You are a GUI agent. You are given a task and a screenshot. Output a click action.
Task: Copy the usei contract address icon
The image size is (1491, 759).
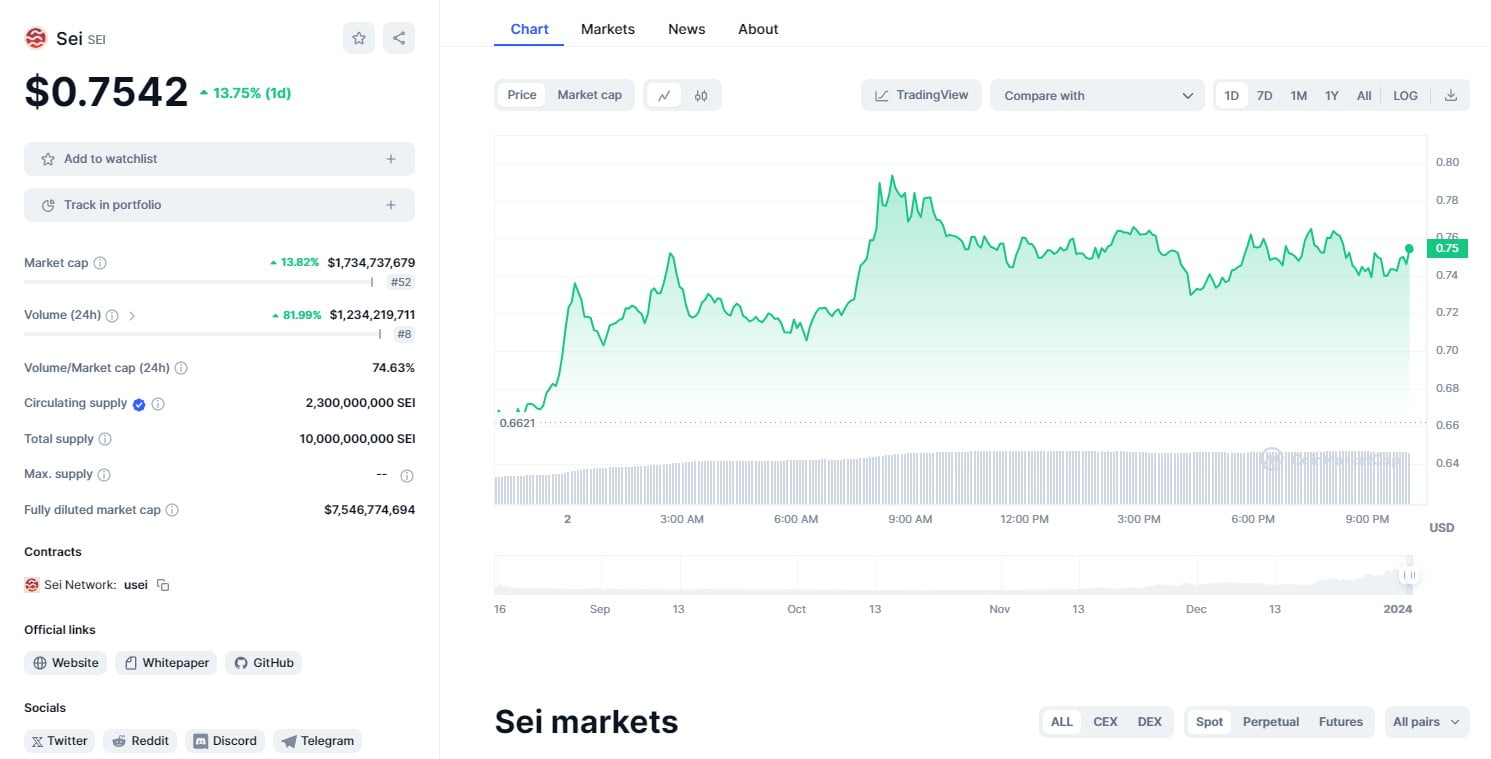tap(163, 585)
